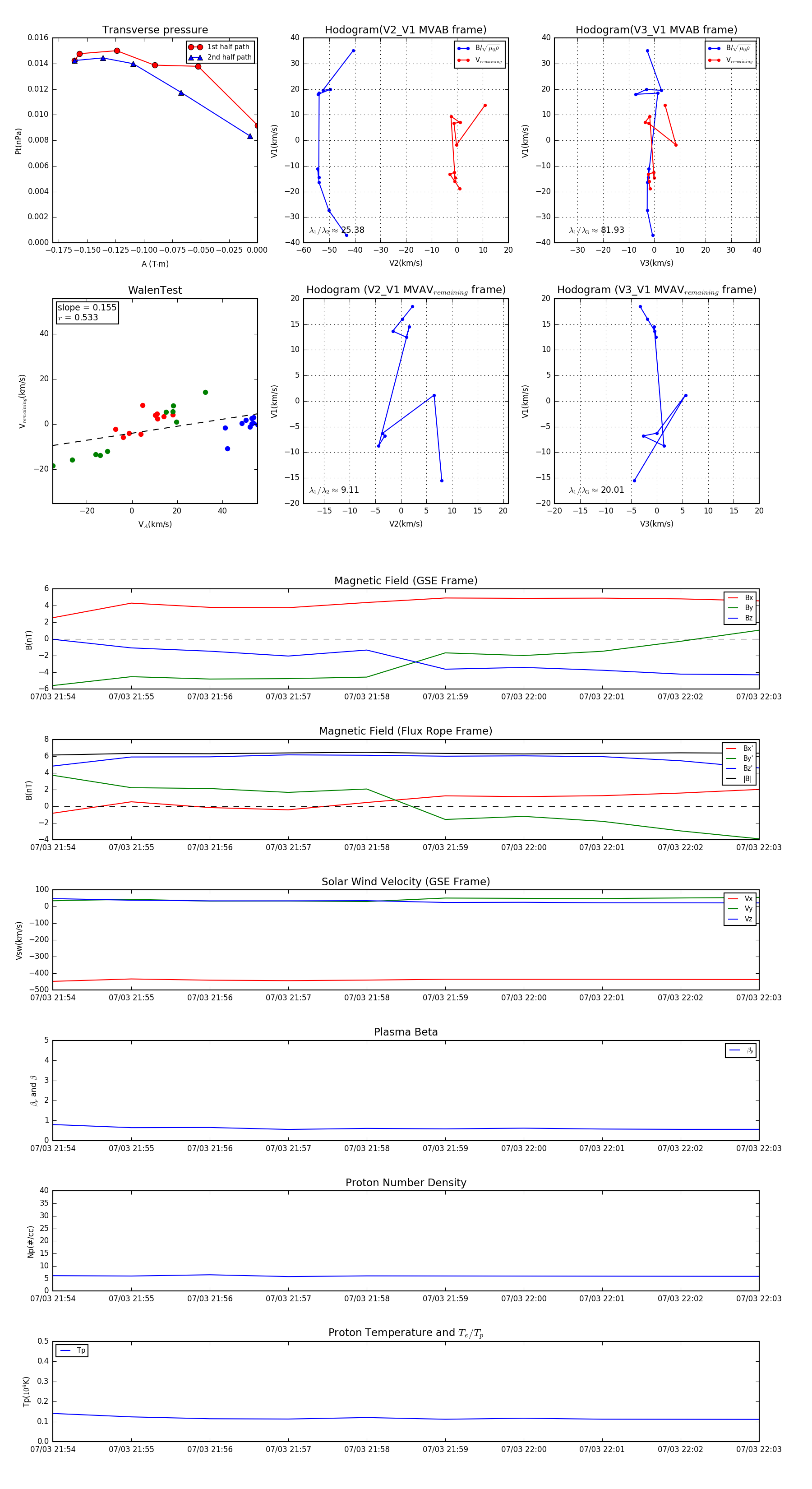Click 'Np(#/cc)' y-axis label
The image size is (812, 1489).
click(x=31, y=1241)
